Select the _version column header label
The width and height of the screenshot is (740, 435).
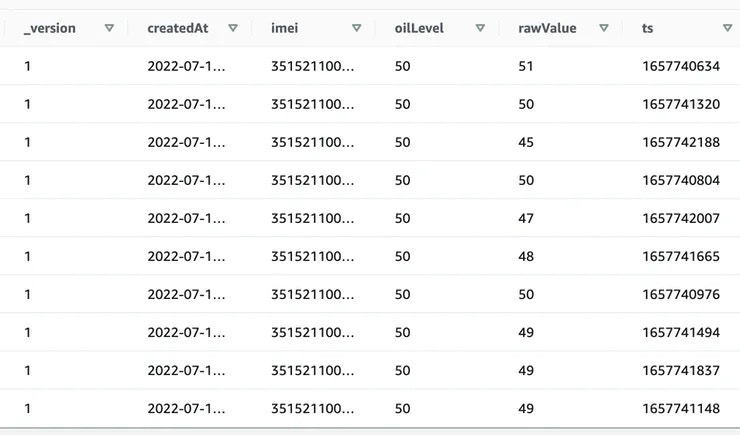[50, 28]
